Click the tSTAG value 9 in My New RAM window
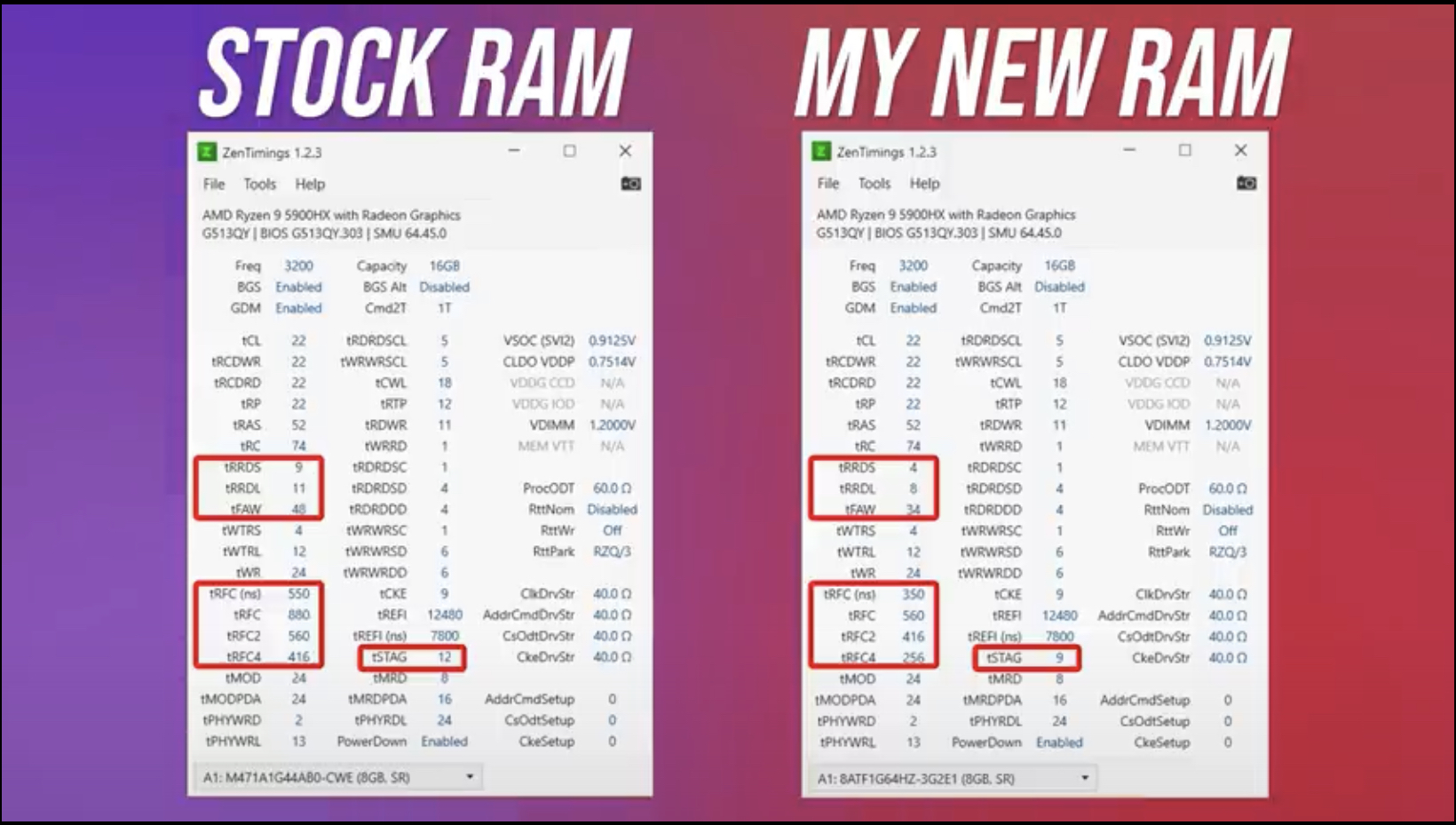Viewport: 1456px width, 825px height. tap(1059, 658)
